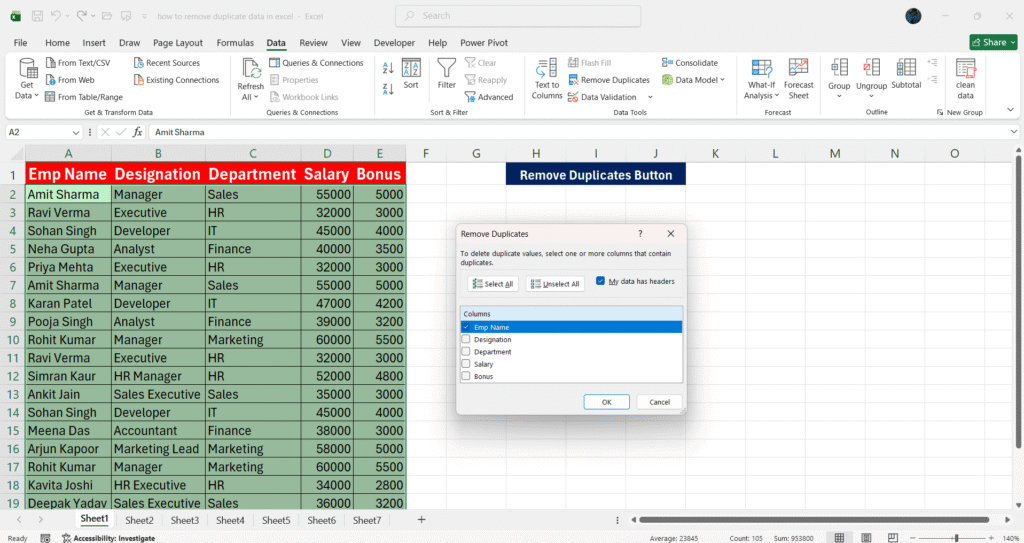
Task: Sort A to Z ascending
Action: (x=388, y=68)
